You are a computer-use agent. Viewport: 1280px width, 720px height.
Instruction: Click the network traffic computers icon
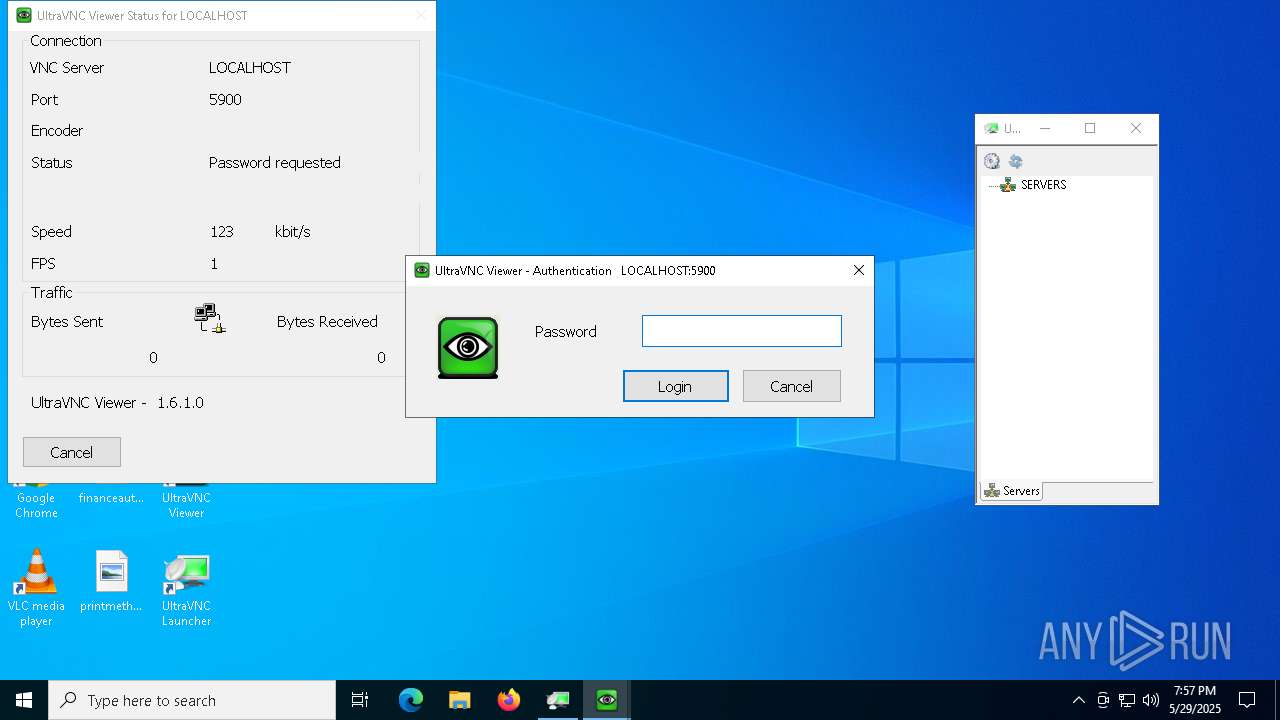click(210, 318)
